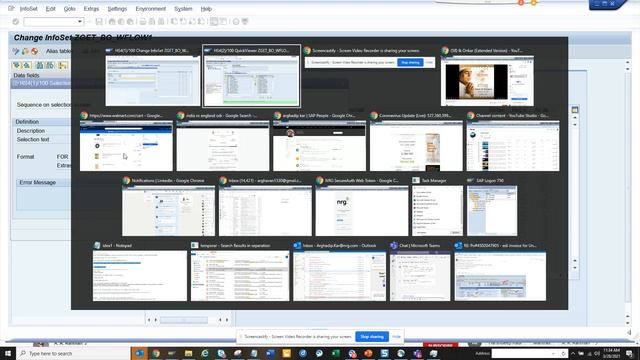Open the Settings menu

coord(117,9)
